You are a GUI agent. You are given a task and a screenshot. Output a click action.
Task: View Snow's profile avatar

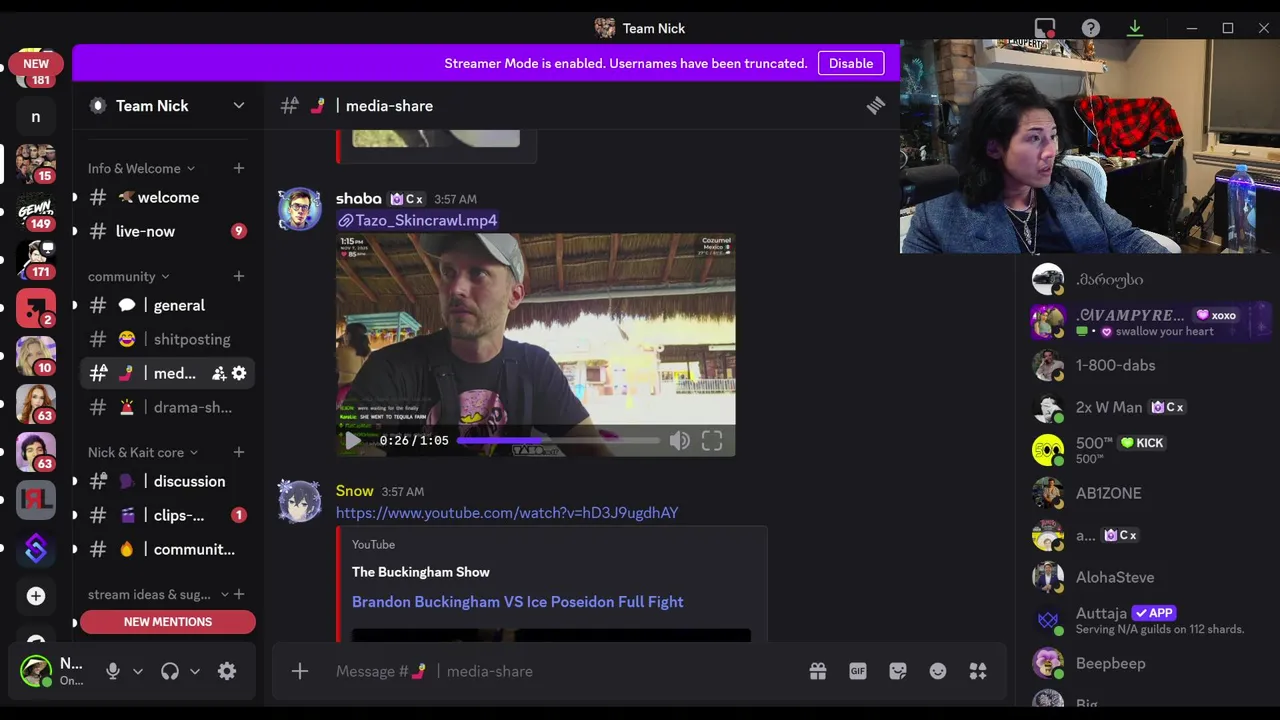300,501
